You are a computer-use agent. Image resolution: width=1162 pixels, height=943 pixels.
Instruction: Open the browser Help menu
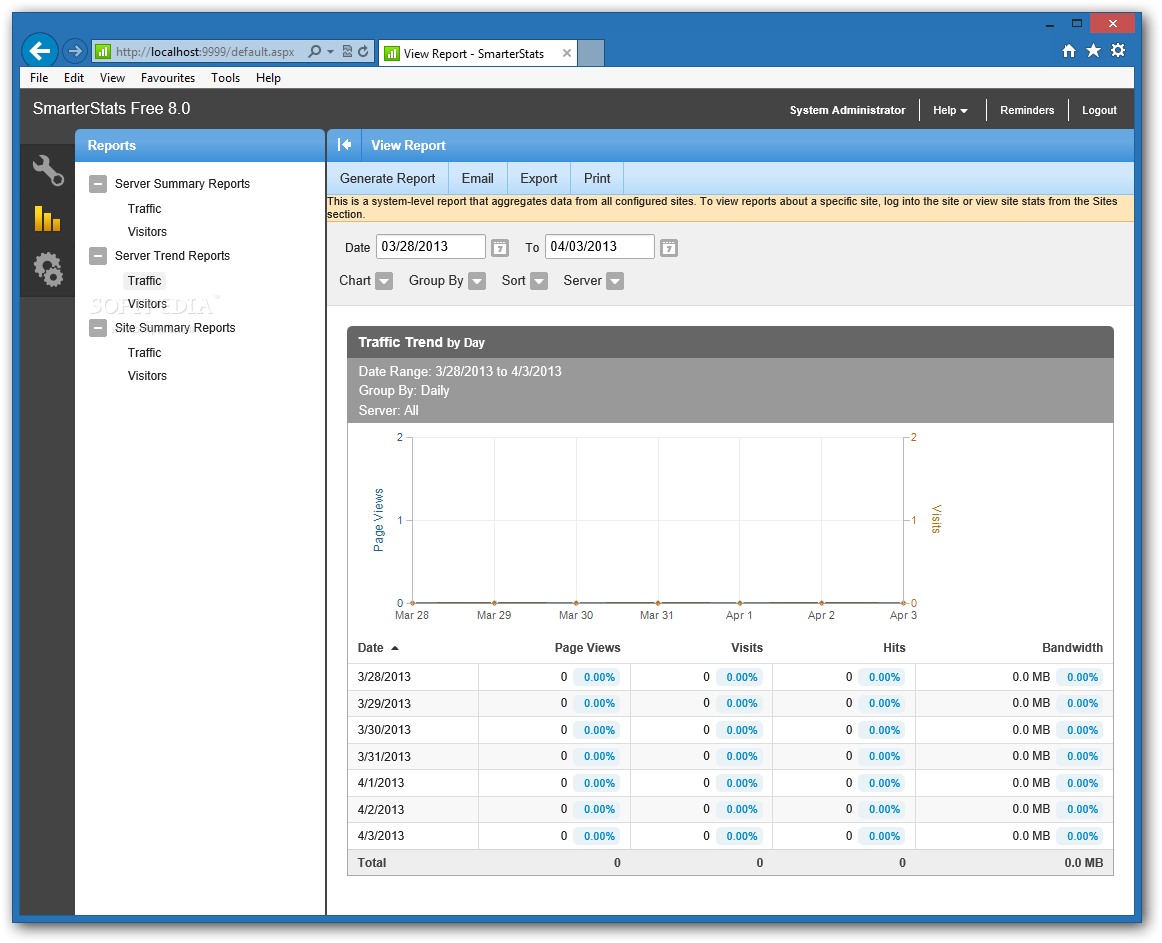tap(268, 78)
